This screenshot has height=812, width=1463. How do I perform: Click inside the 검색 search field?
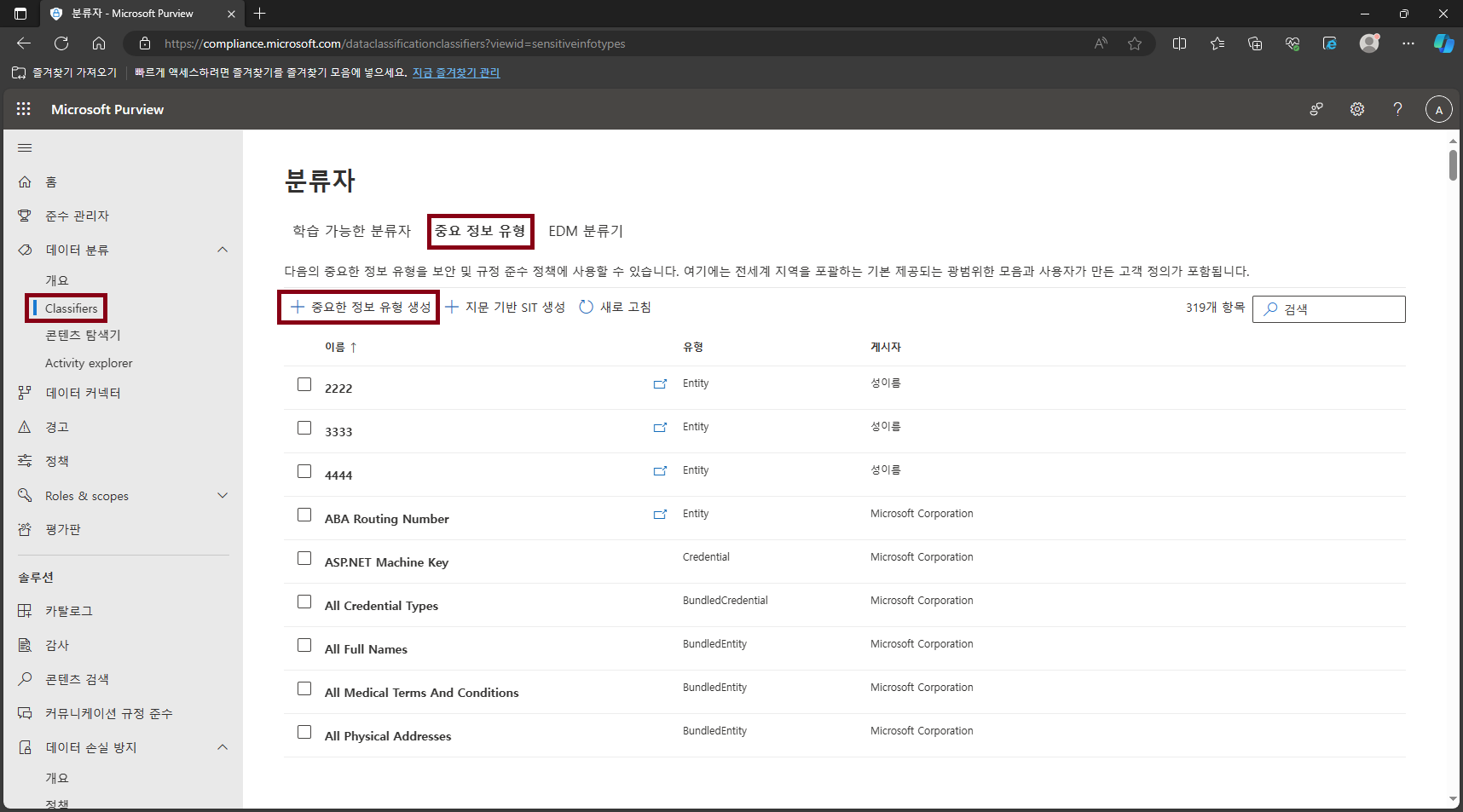(1328, 308)
